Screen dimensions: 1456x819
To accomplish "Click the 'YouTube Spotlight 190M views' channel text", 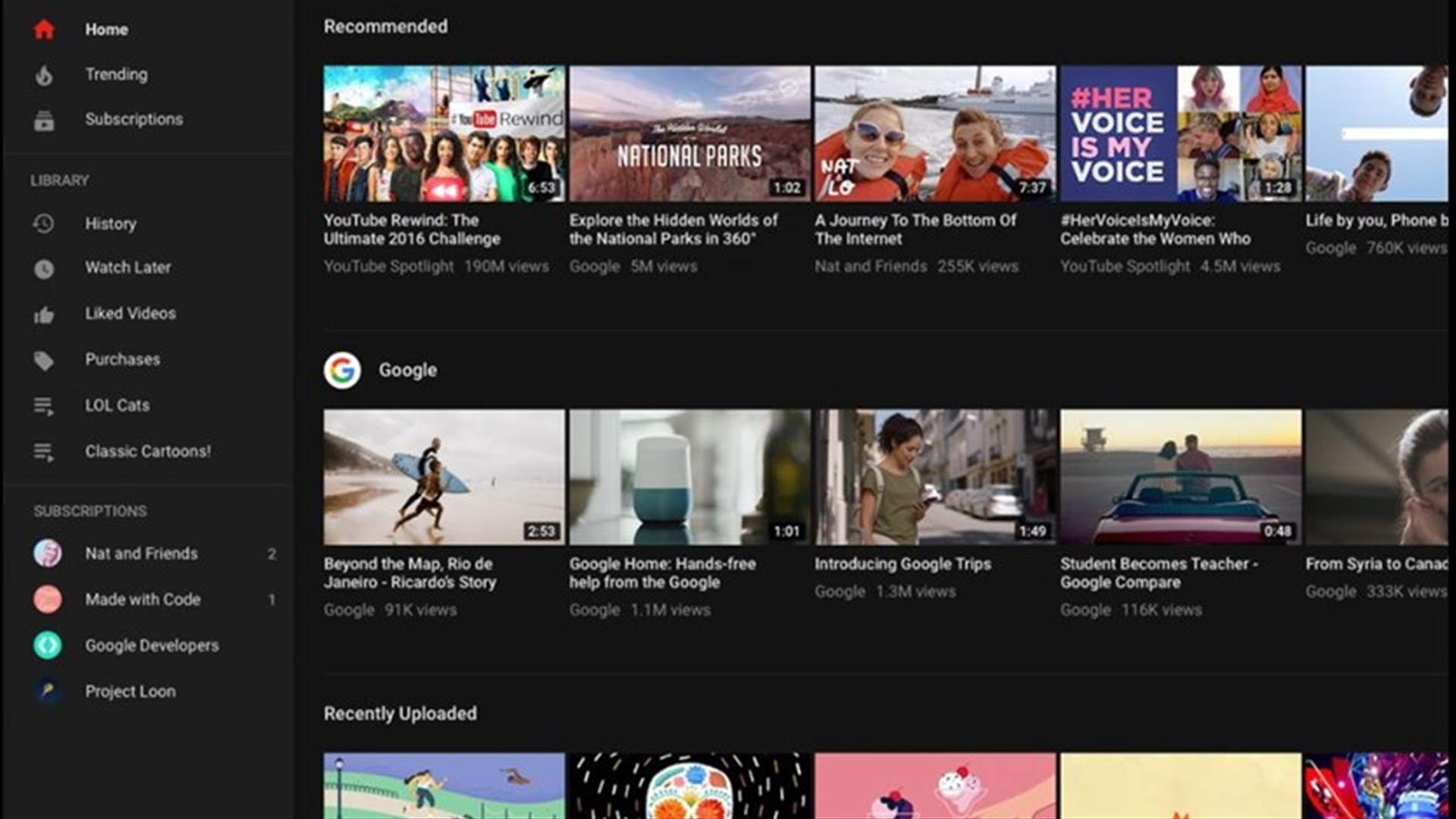I will point(436,266).
